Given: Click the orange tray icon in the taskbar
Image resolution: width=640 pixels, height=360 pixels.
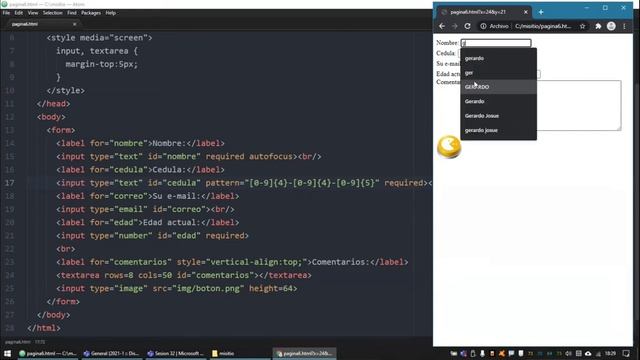Looking at the screenshot, I should [x=502, y=353].
